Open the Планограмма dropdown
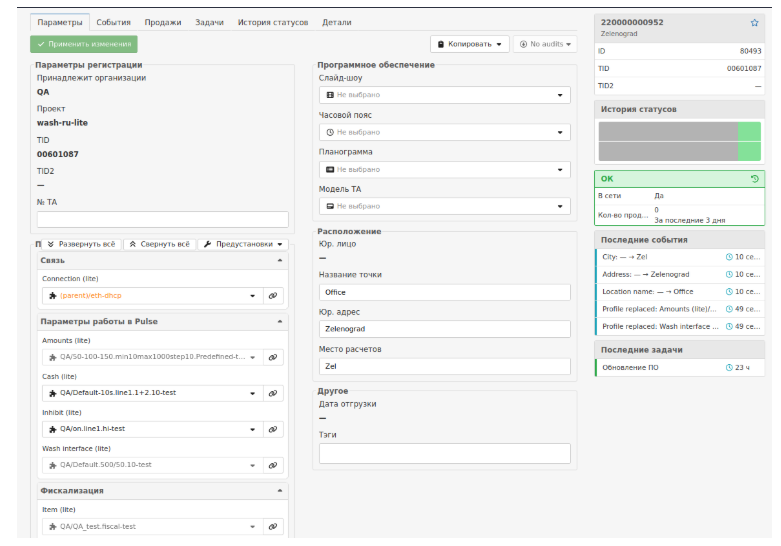 point(444,169)
